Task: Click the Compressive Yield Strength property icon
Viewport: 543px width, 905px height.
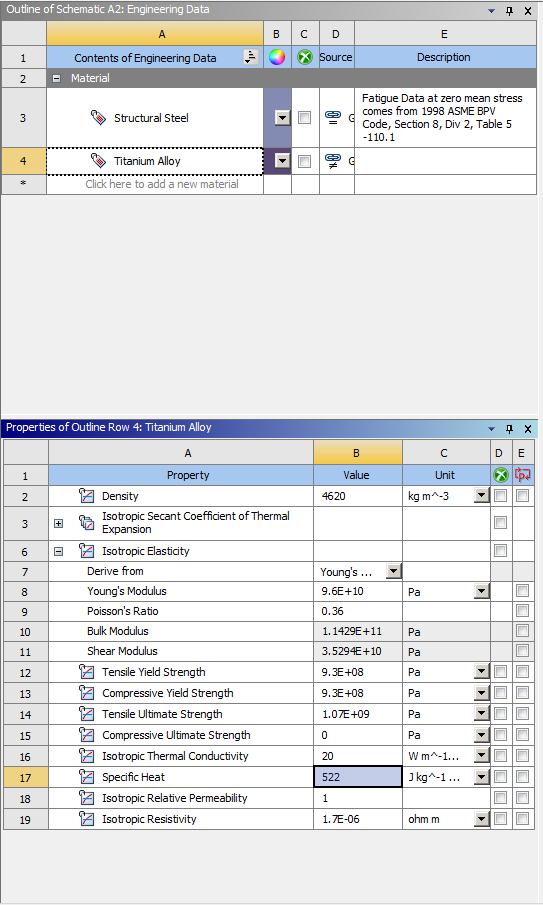Action: pyautogui.click(x=87, y=693)
